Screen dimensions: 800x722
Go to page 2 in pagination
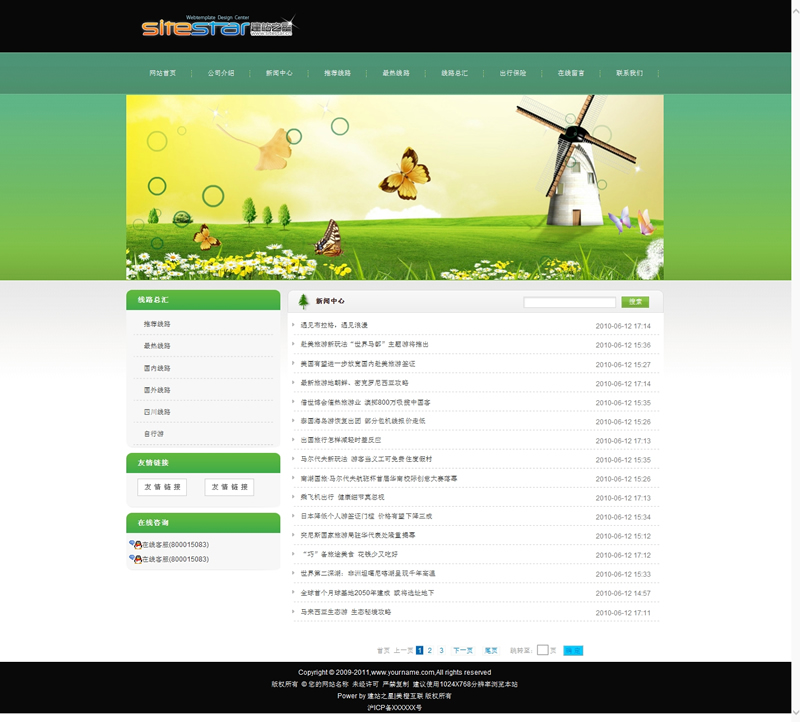click(x=430, y=650)
